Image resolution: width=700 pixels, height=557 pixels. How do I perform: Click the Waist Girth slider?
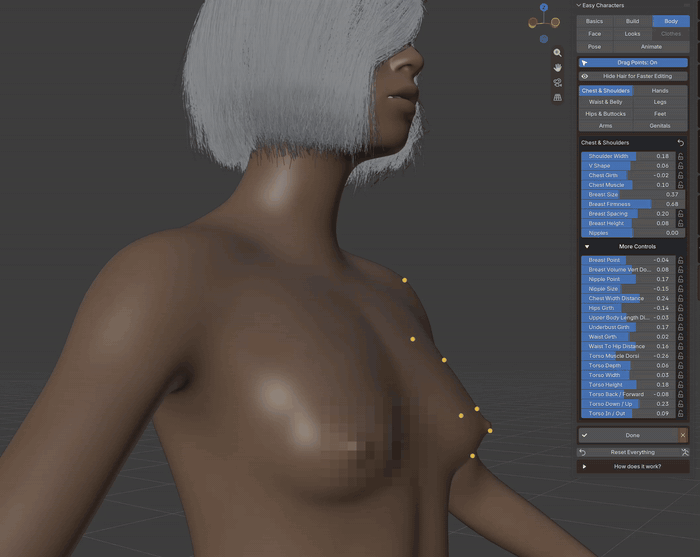click(x=628, y=337)
